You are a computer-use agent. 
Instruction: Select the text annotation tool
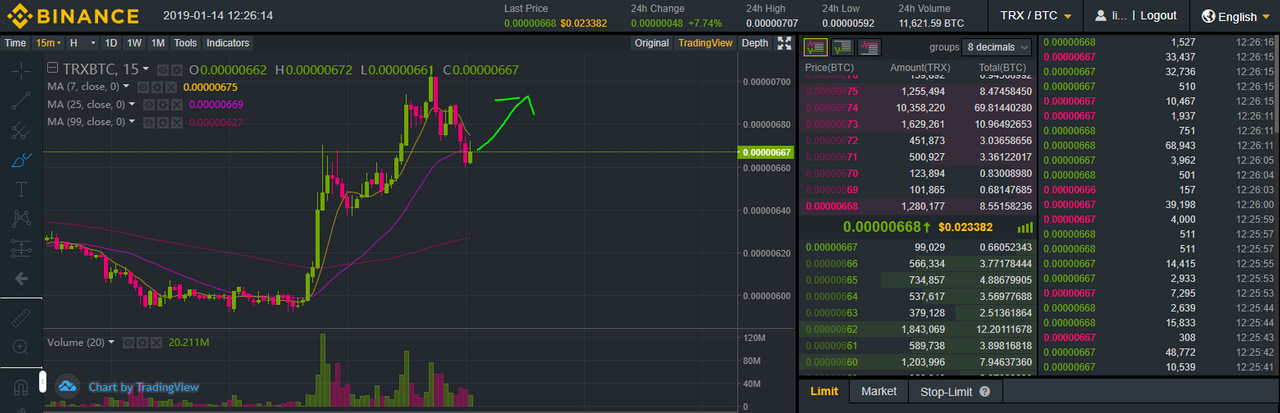[20, 189]
